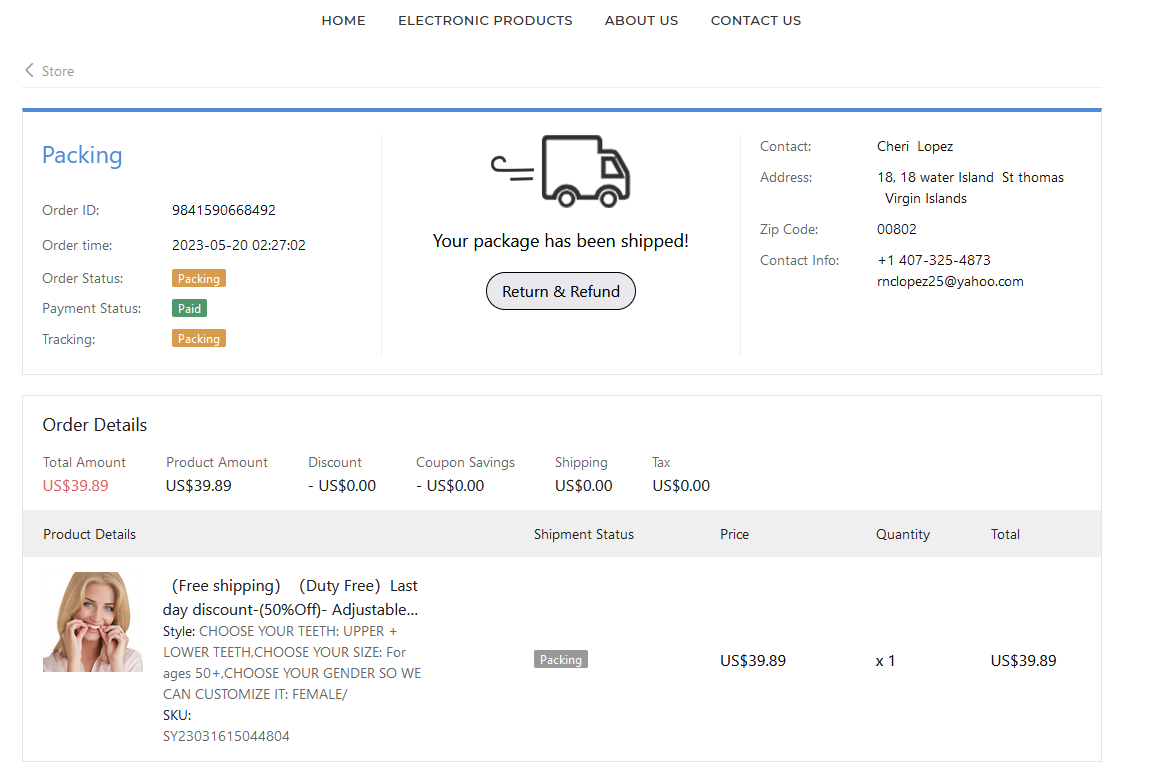Open the CONTACT US page
This screenshot has width=1175, height=782.
755,20
